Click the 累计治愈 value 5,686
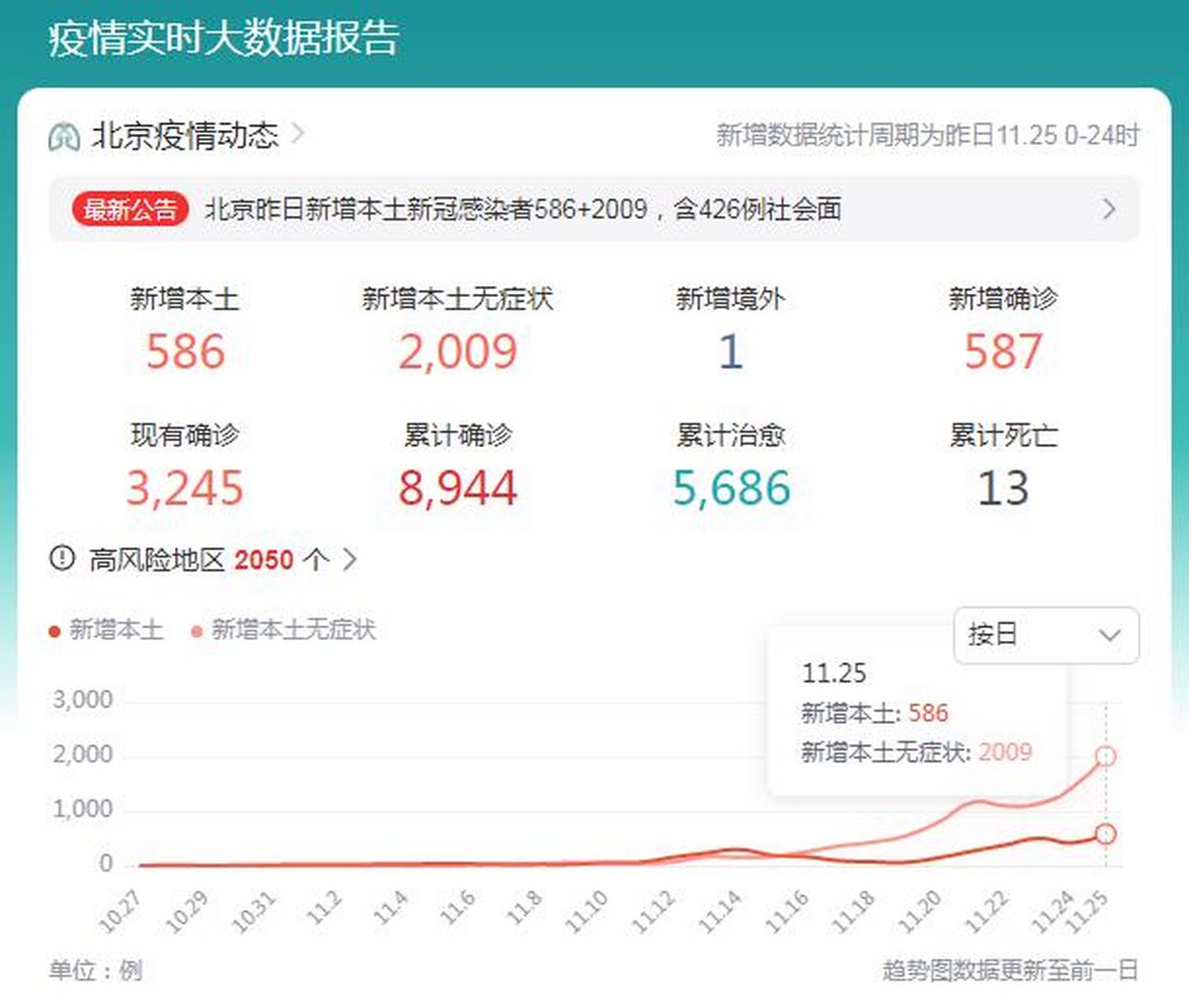Image resolution: width=1189 pixels, height=1008 pixels. point(731,487)
